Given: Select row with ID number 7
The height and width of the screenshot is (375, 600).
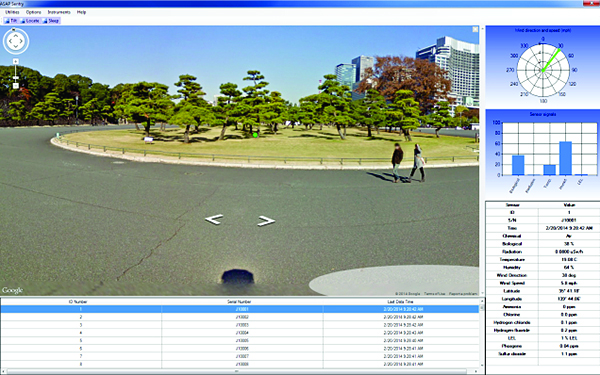Looking at the screenshot, I should pos(240,356).
